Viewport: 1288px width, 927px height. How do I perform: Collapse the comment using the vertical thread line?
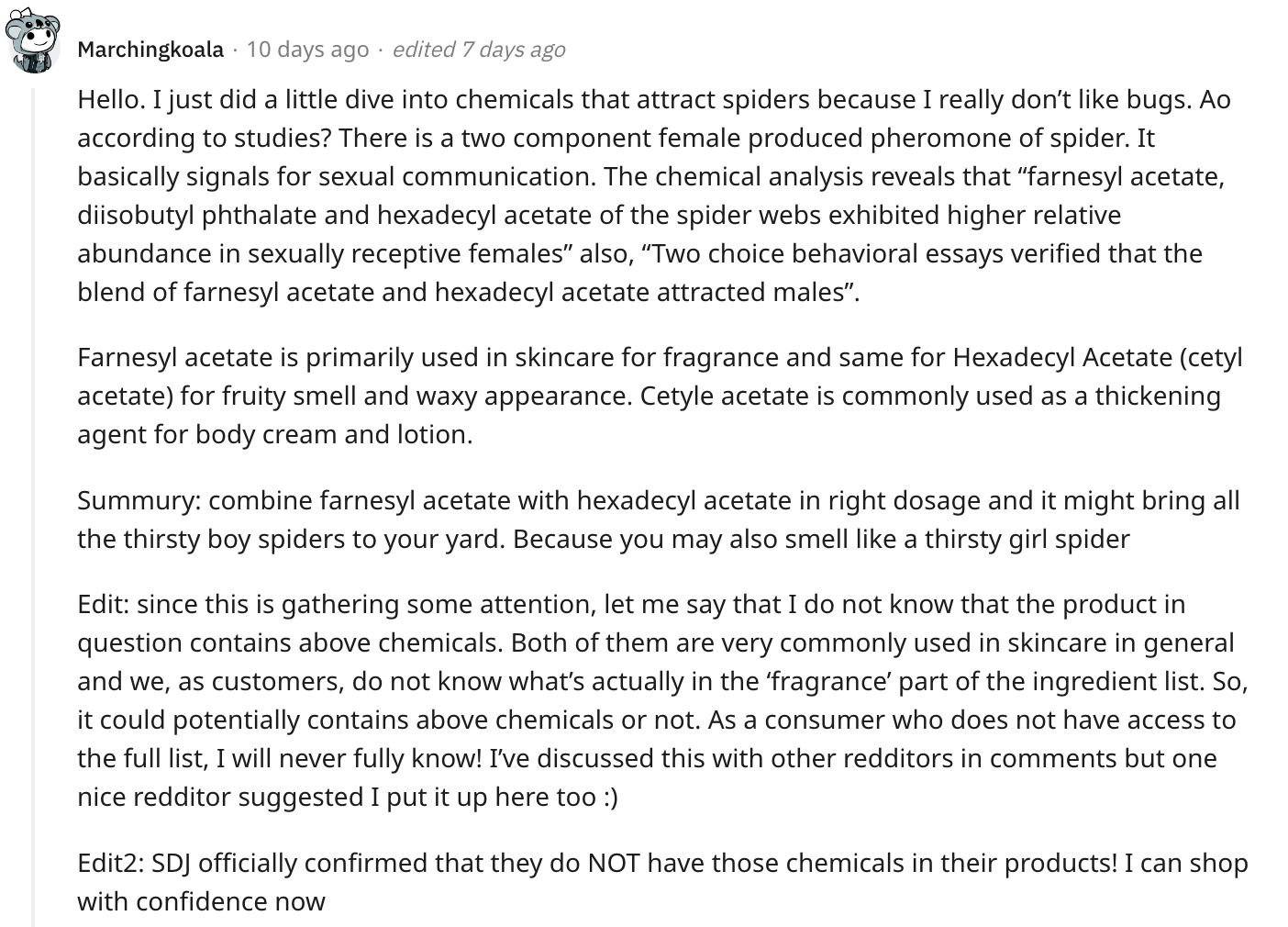[34, 505]
